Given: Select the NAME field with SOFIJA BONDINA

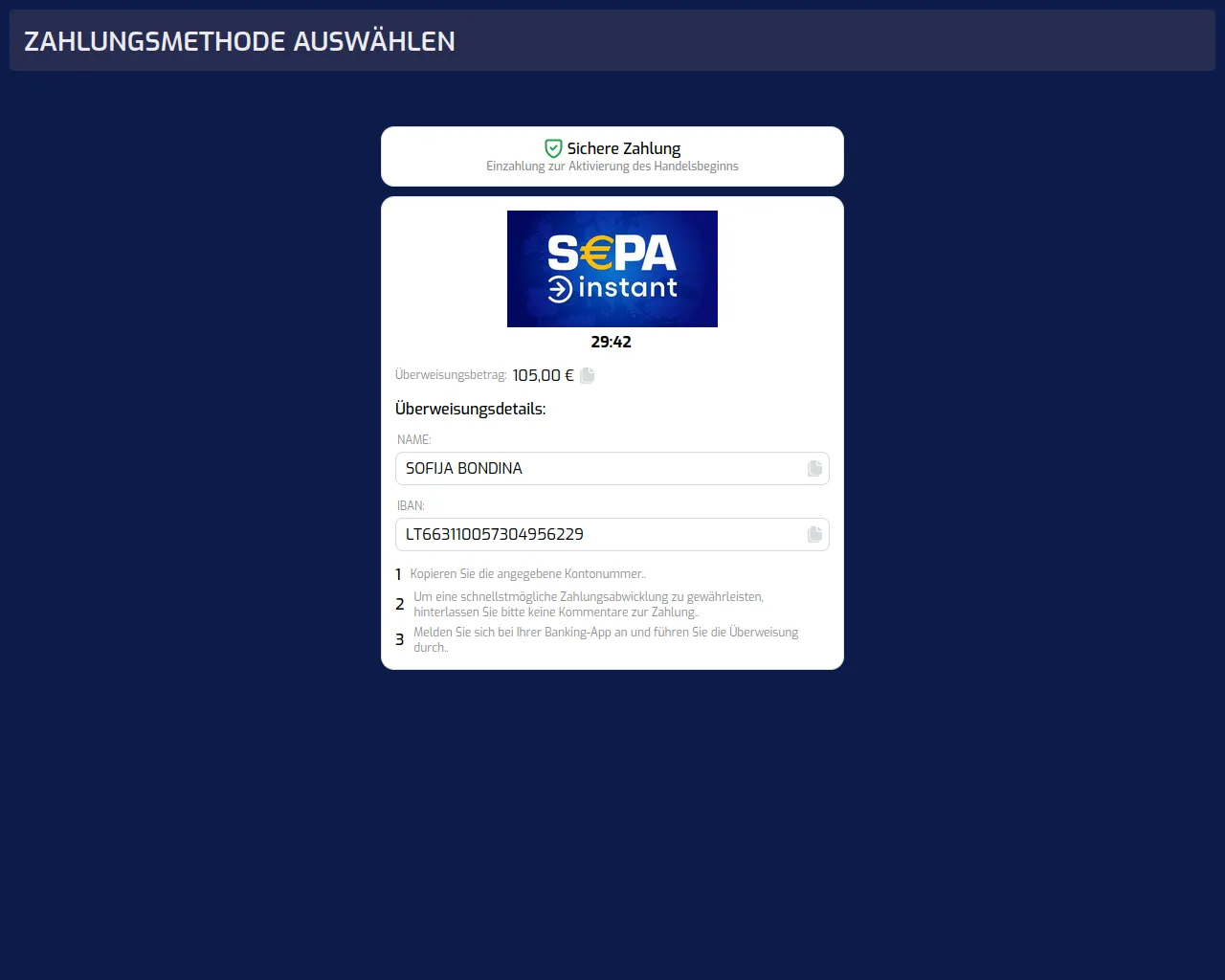Looking at the screenshot, I should [x=612, y=469].
